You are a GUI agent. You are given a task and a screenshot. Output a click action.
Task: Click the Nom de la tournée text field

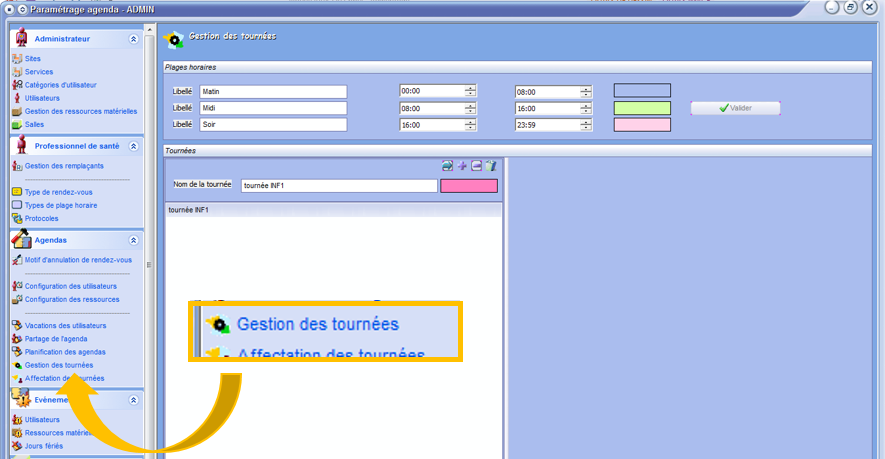point(338,186)
